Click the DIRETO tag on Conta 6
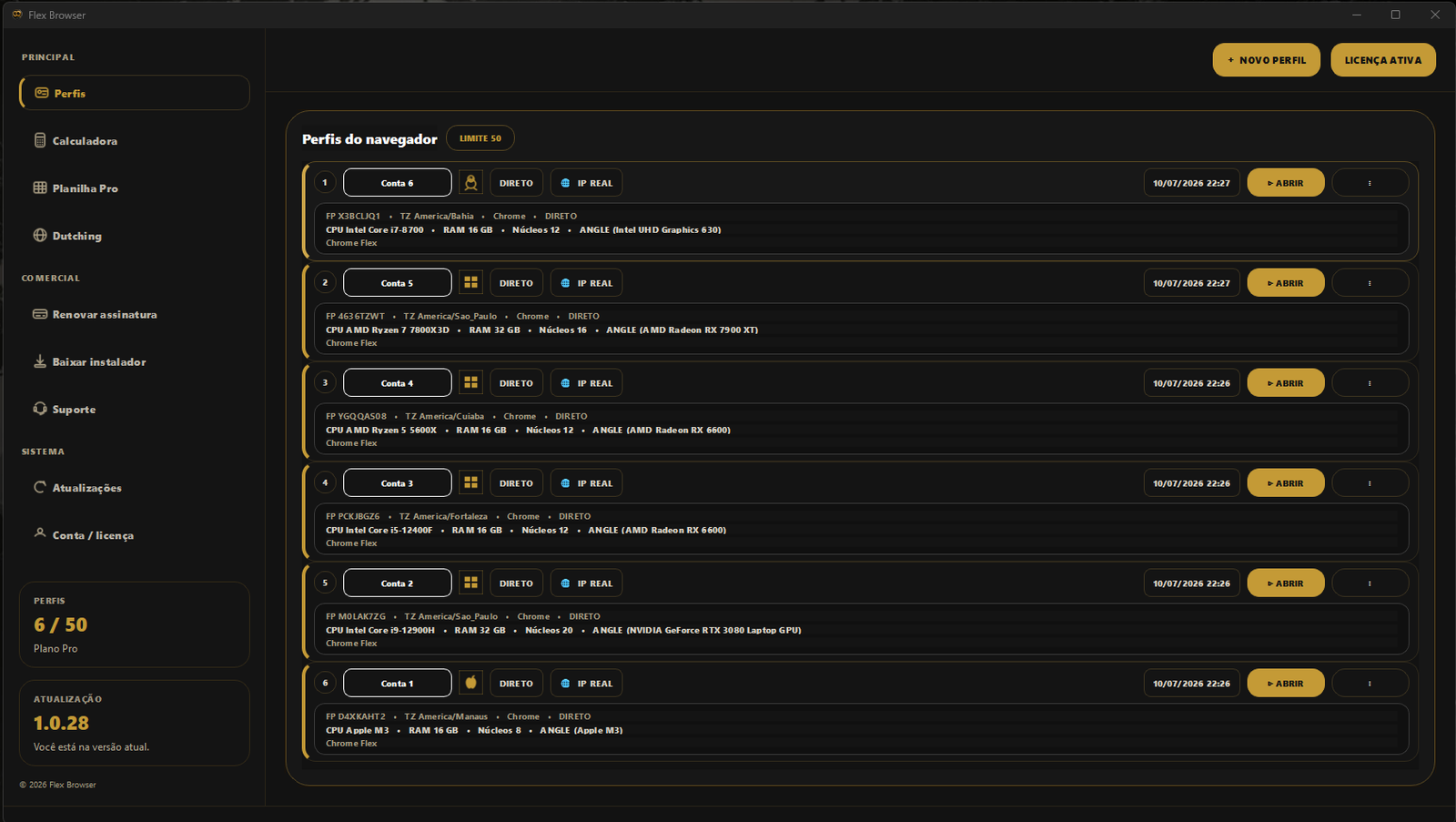The image size is (1456, 822). coord(516,183)
